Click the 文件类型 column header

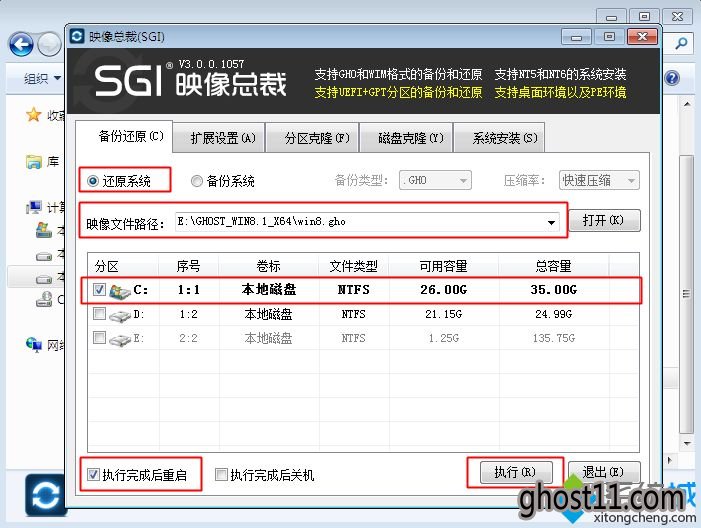click(x=354, y=266)
